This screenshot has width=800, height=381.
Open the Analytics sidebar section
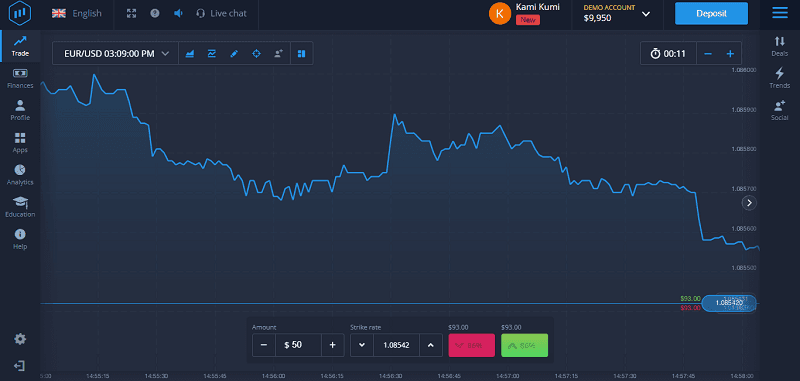pyautogui.click(x=20, y=175)
